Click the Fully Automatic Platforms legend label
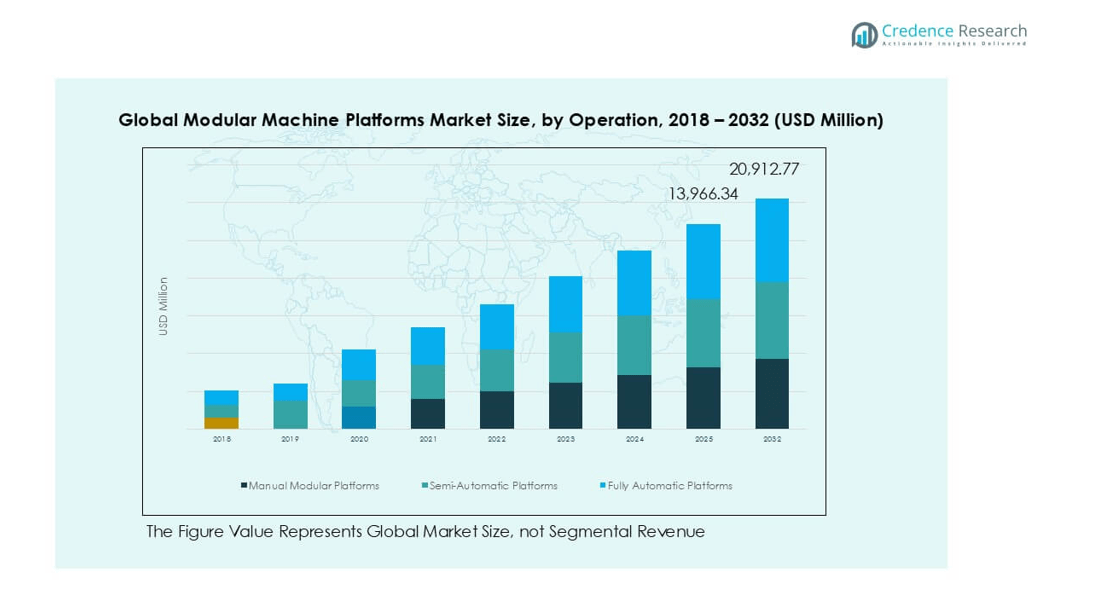Screen dimensions: 1118x592 pos(669,486)
